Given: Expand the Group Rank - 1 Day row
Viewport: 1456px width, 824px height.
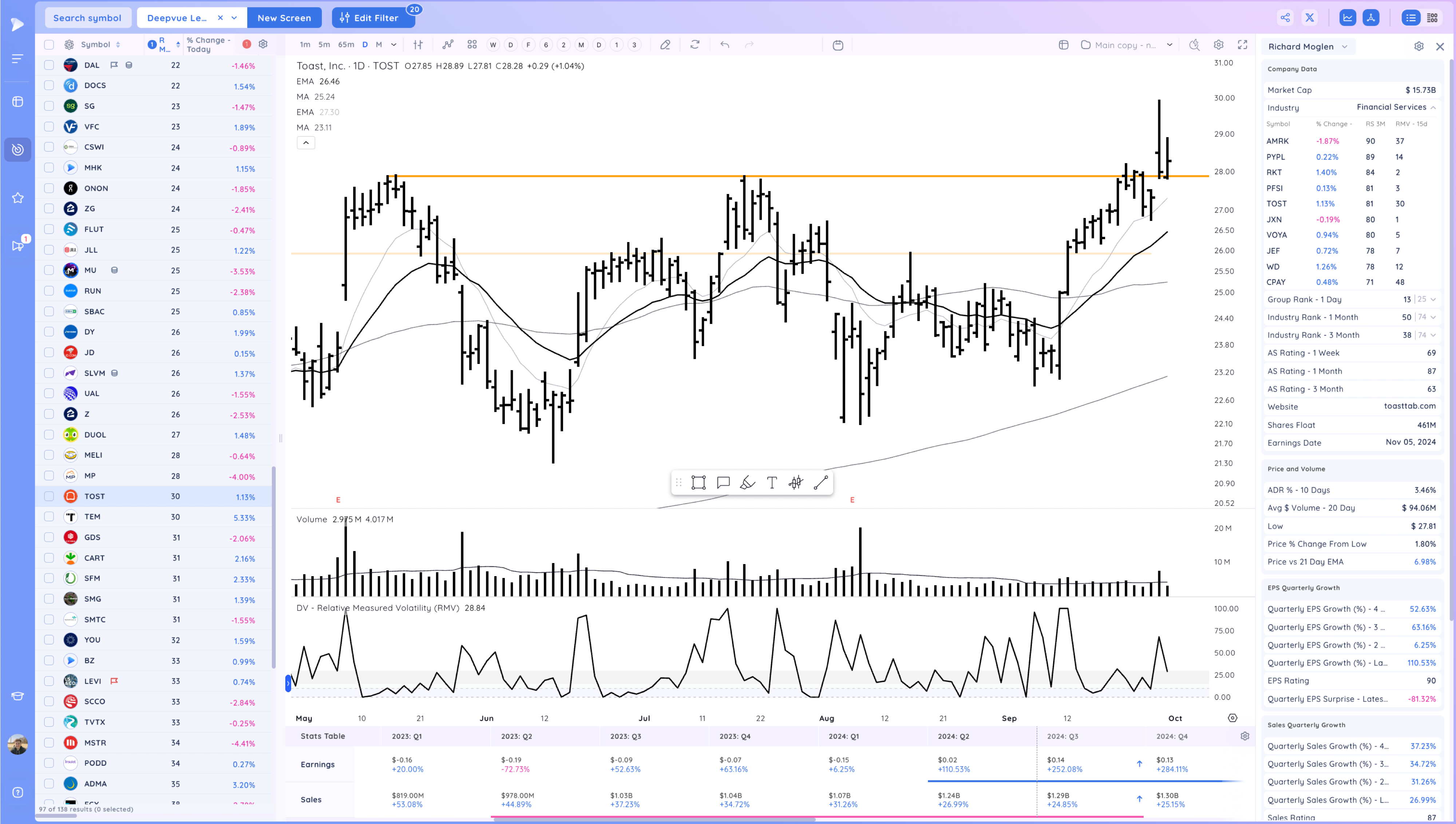Looking at the screenshot, I should 1433,300.
